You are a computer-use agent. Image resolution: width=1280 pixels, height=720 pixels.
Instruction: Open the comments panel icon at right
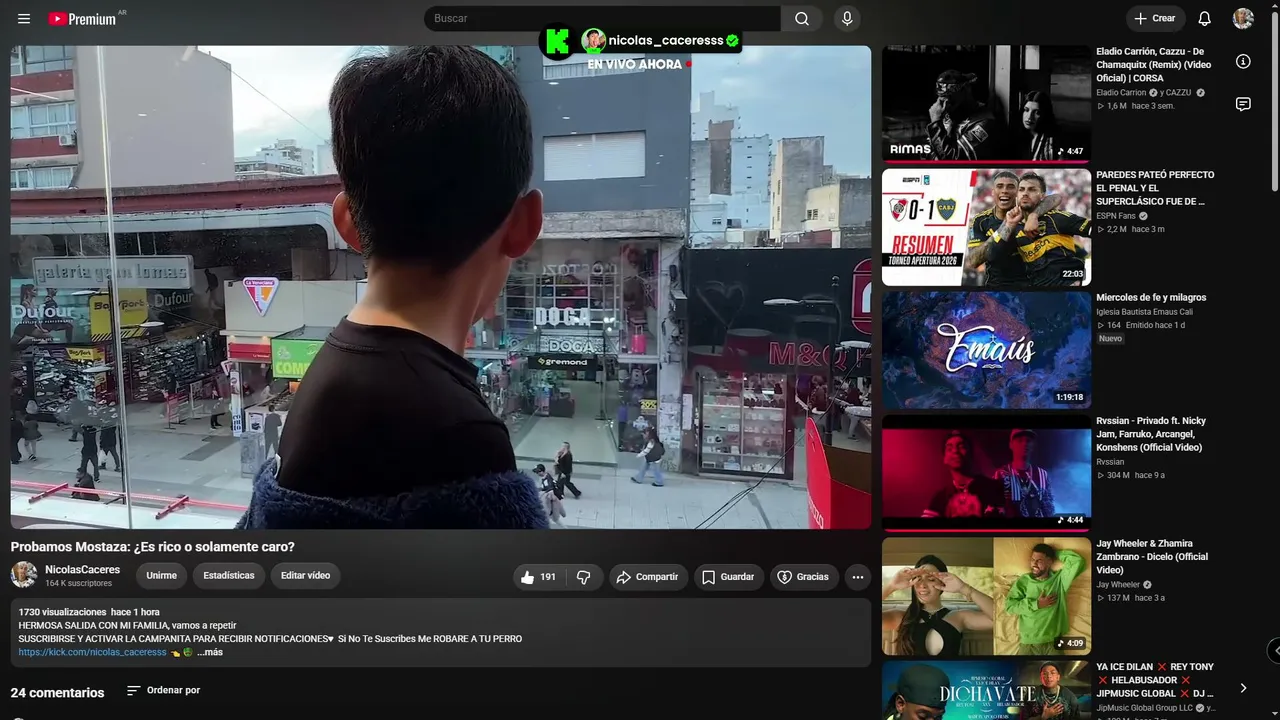point(1243,104)
